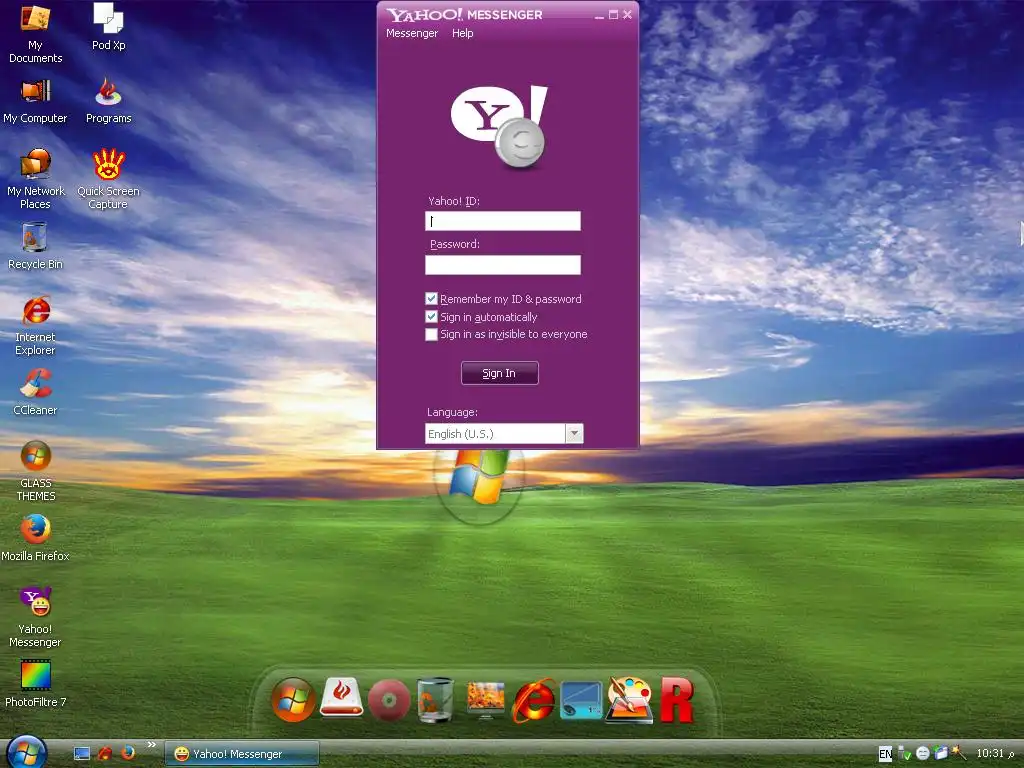This screenshot has height=768, width=1024.
Task: Select the Programs desktop icon
Action: click(x=108, y=101)
